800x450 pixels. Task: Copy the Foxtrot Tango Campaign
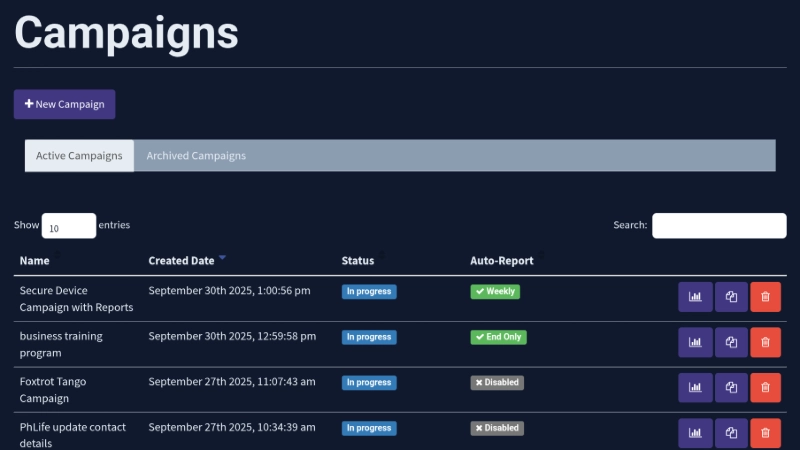point(731,387)
